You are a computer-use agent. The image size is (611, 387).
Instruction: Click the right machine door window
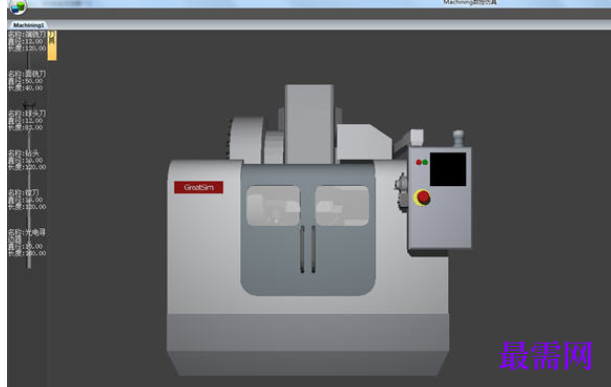coord(342,206)
